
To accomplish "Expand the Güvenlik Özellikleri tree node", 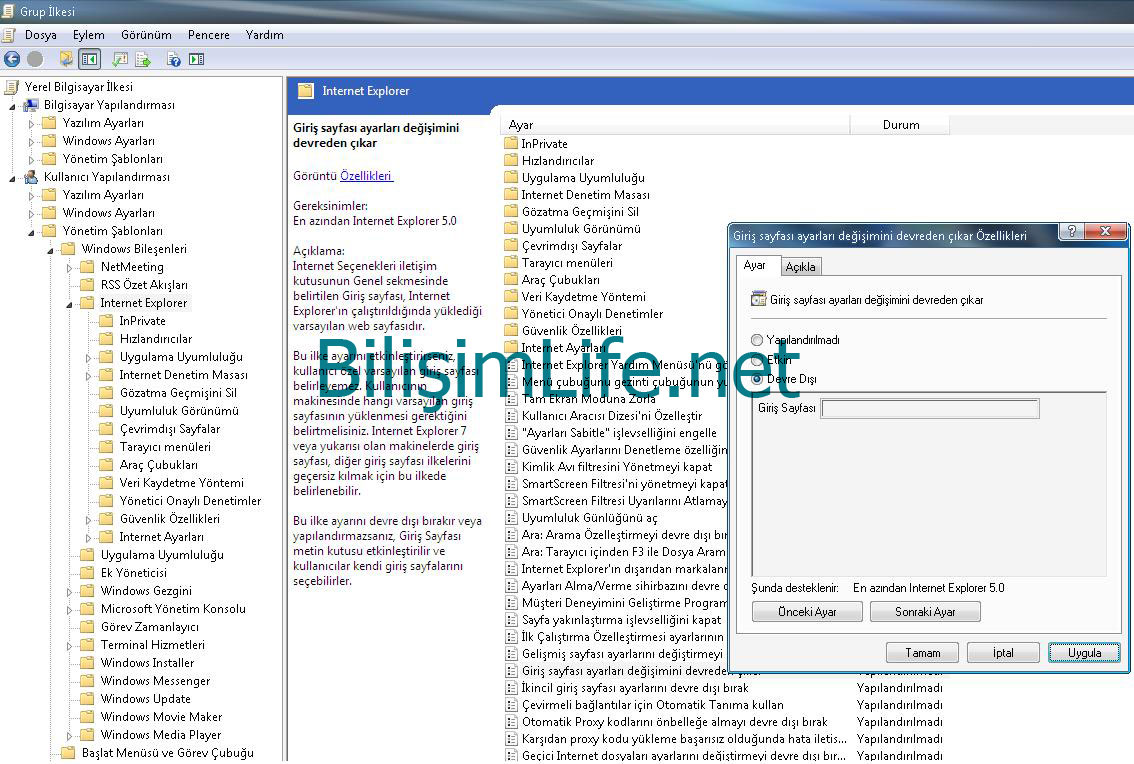I will [x=88, y=519].
